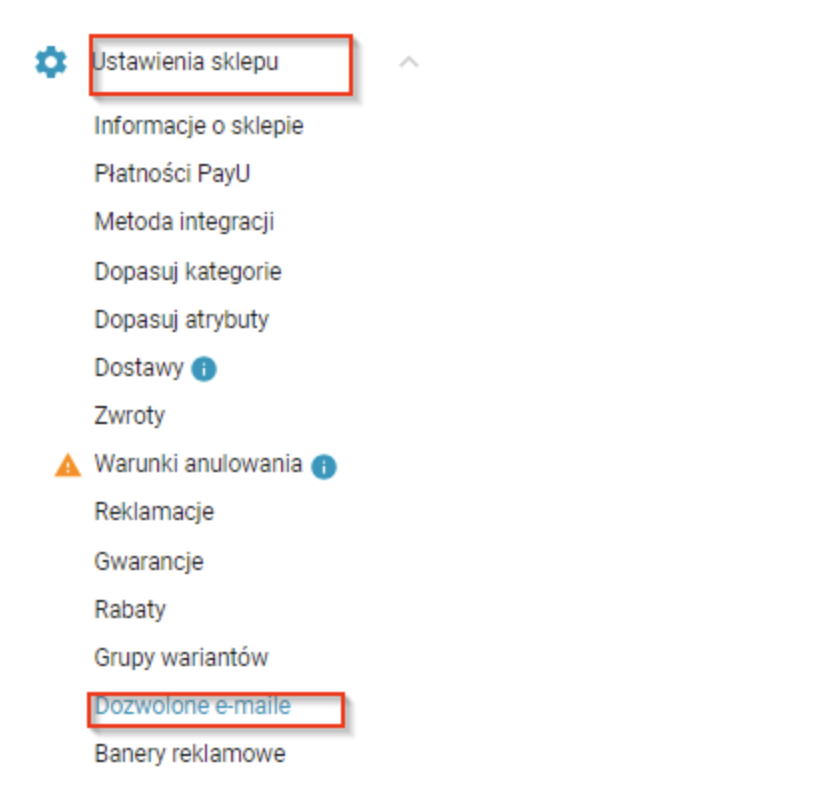Click the orange warning triangle icon
Screen dimensions: 823x797
(x=67, y=465)
